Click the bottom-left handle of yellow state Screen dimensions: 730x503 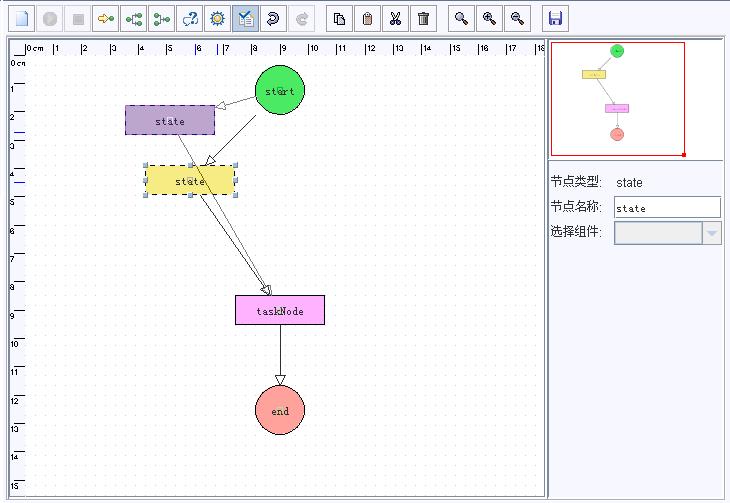point(145,195)
